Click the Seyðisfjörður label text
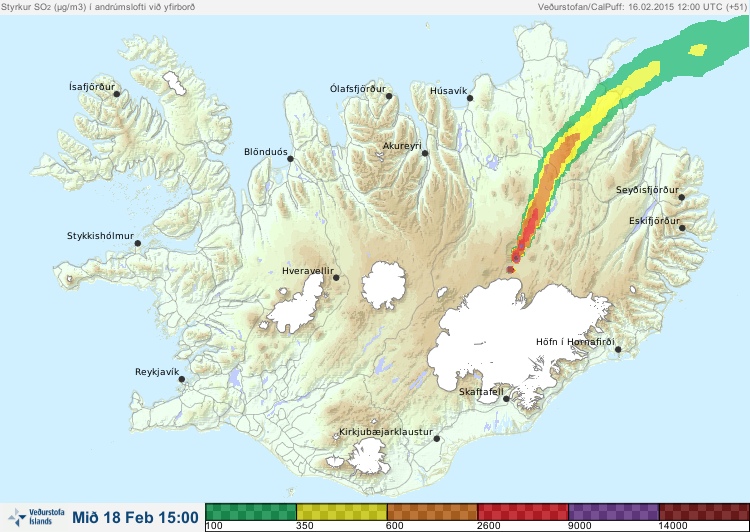This screenshot has width=750, height=532. 647,190
